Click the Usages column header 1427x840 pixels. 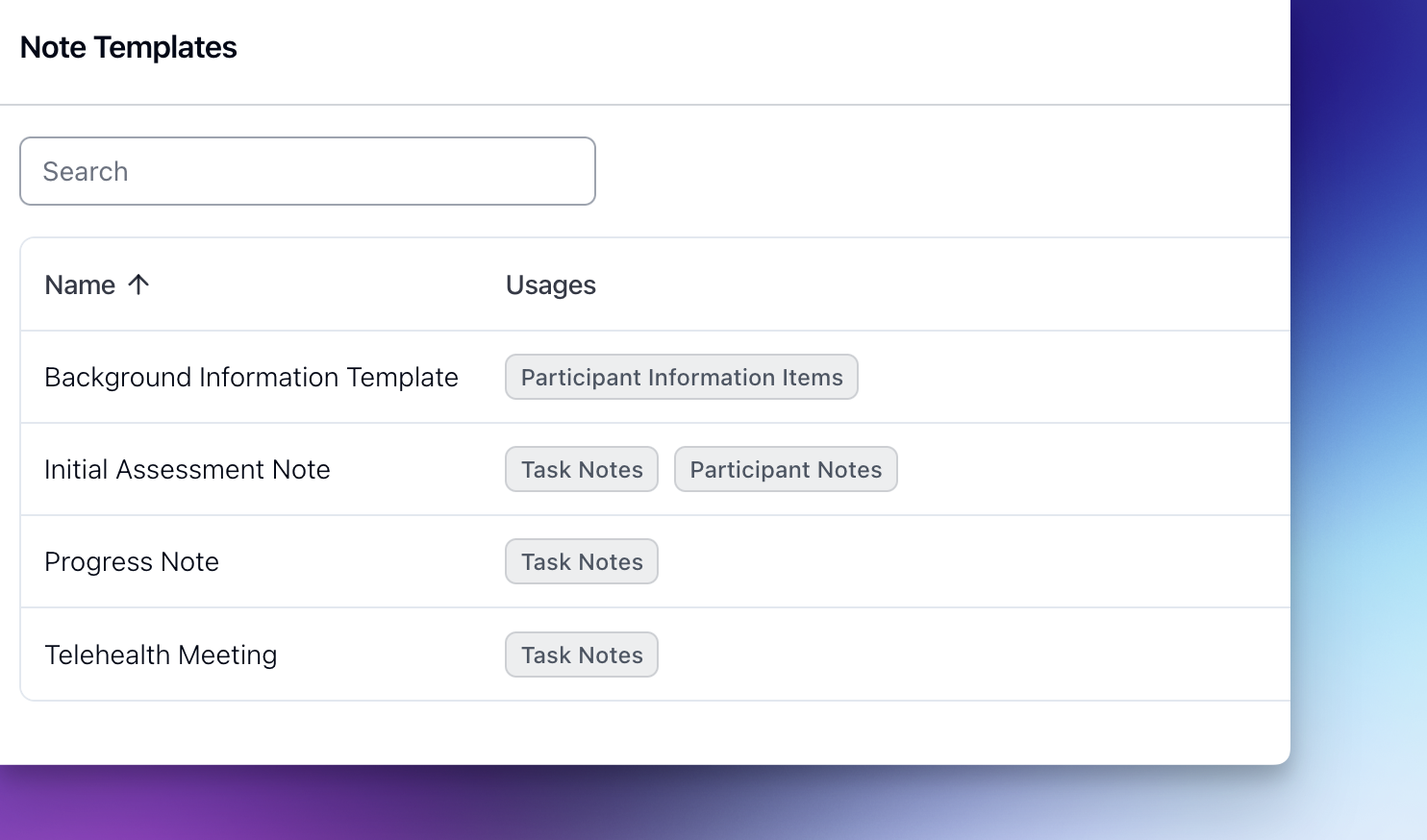tap(550, 284)
